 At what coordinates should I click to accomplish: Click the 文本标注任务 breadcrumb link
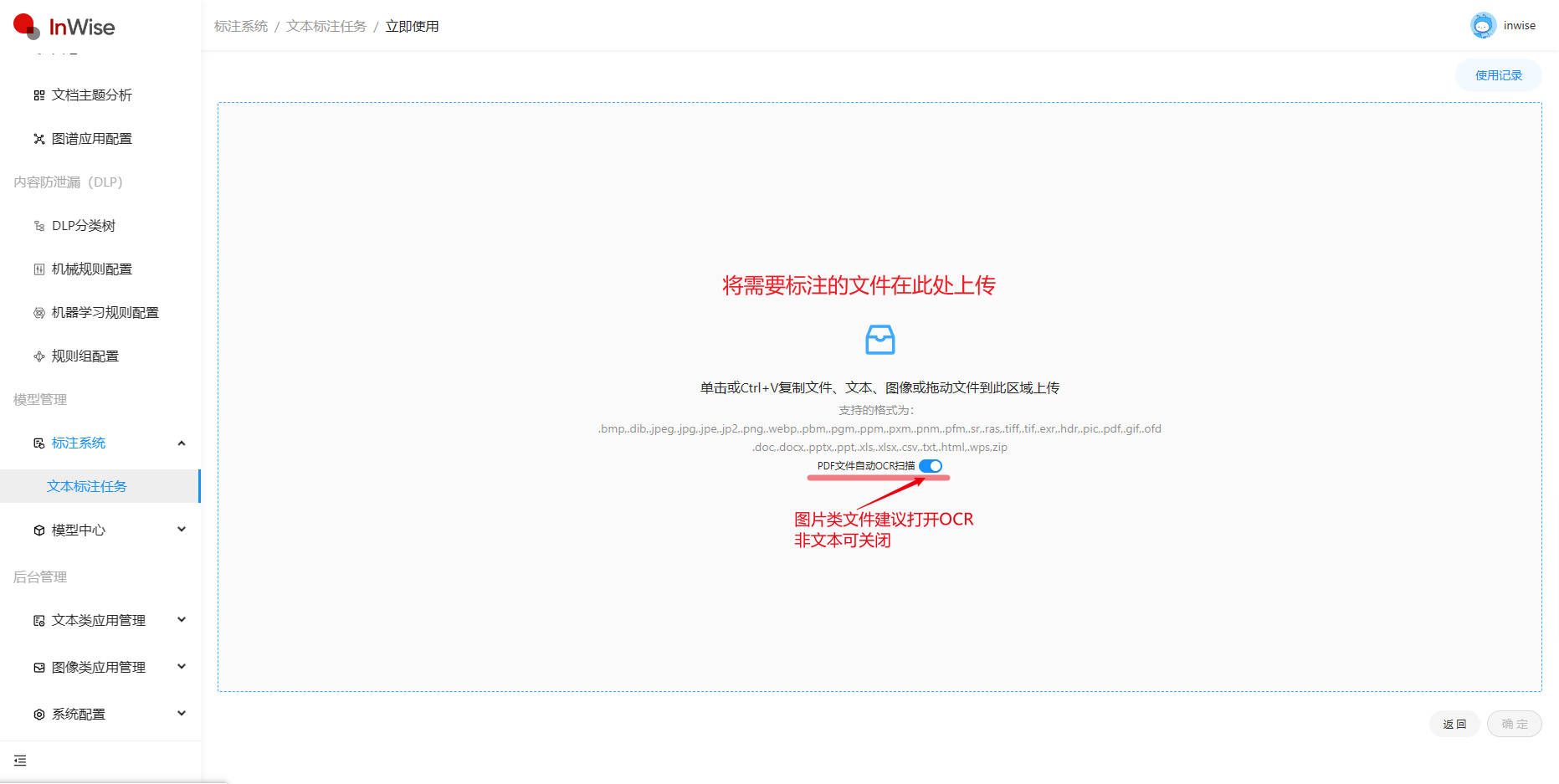[x=326, y=27]
